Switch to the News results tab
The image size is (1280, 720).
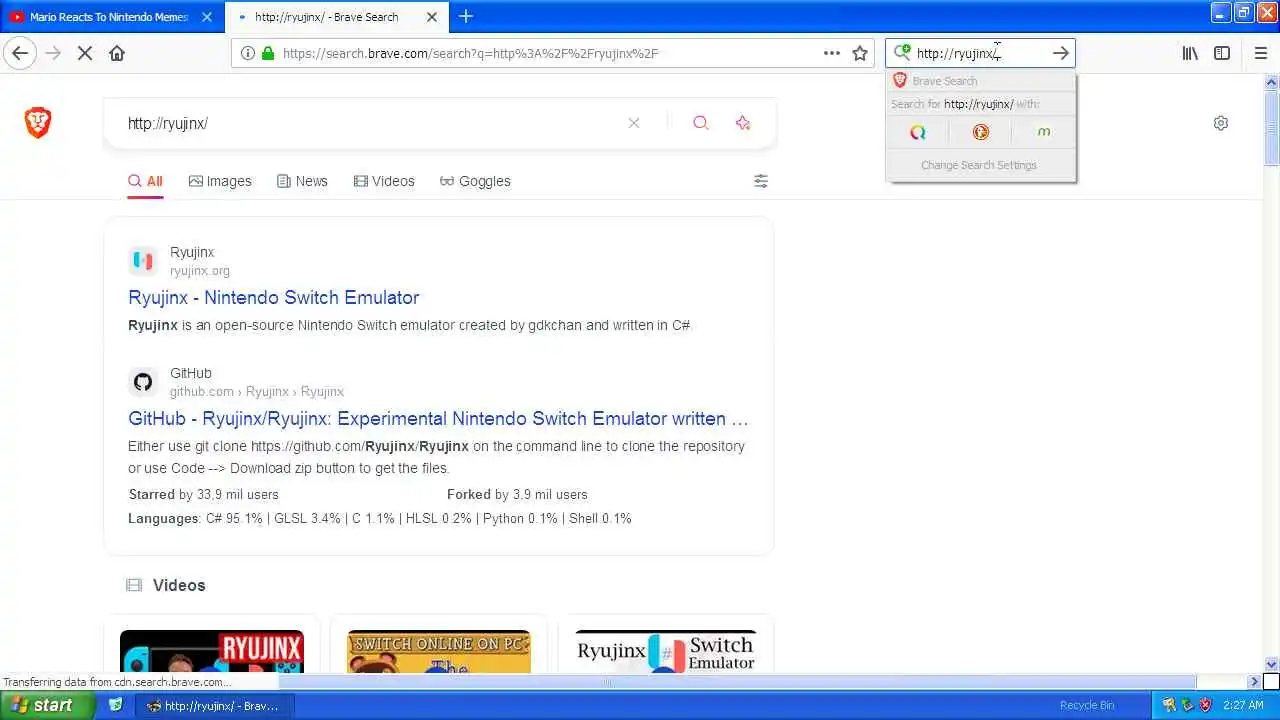pyautogui.click(x=303, y=181)
